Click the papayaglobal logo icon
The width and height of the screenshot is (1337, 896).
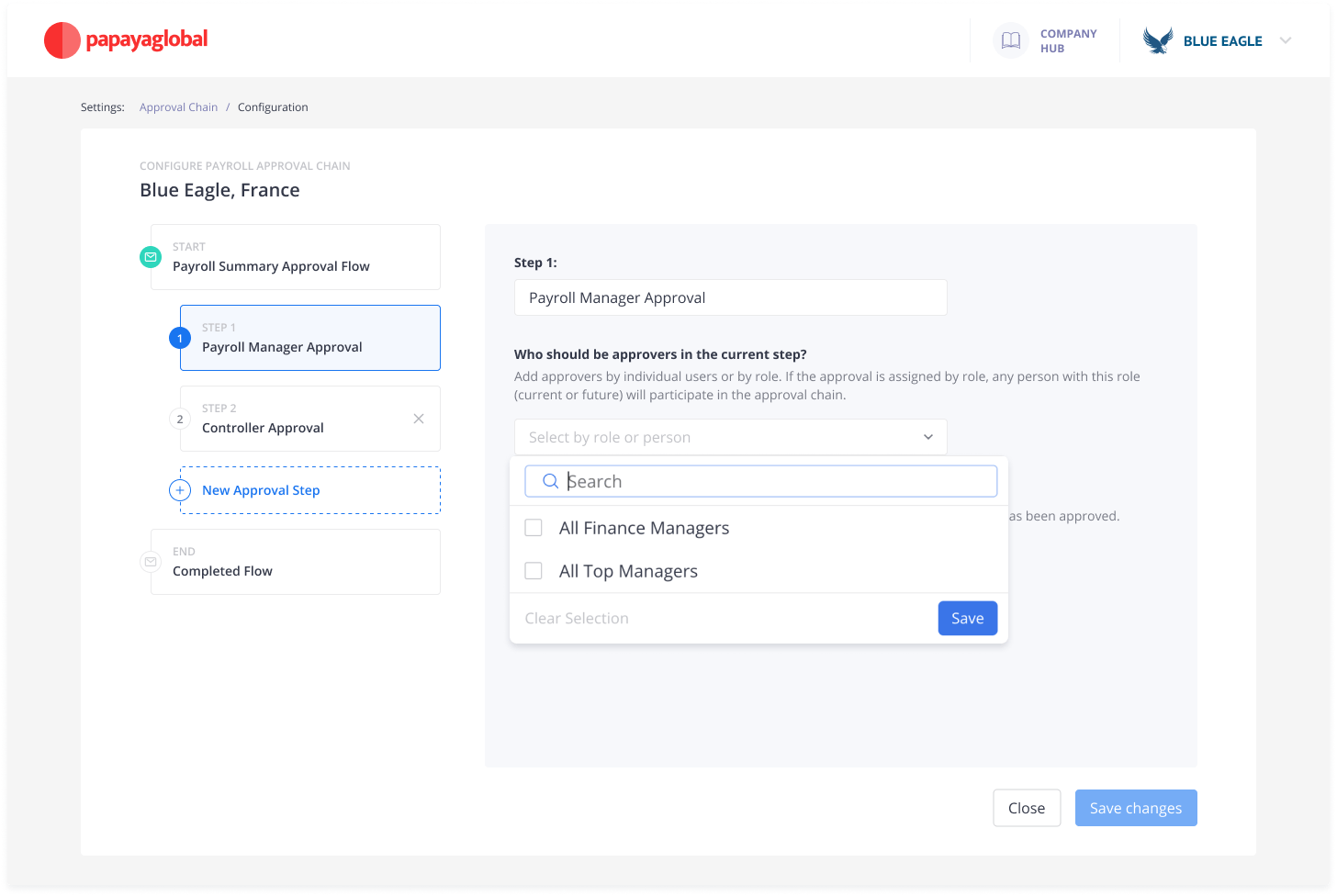(x=62, y=40)
